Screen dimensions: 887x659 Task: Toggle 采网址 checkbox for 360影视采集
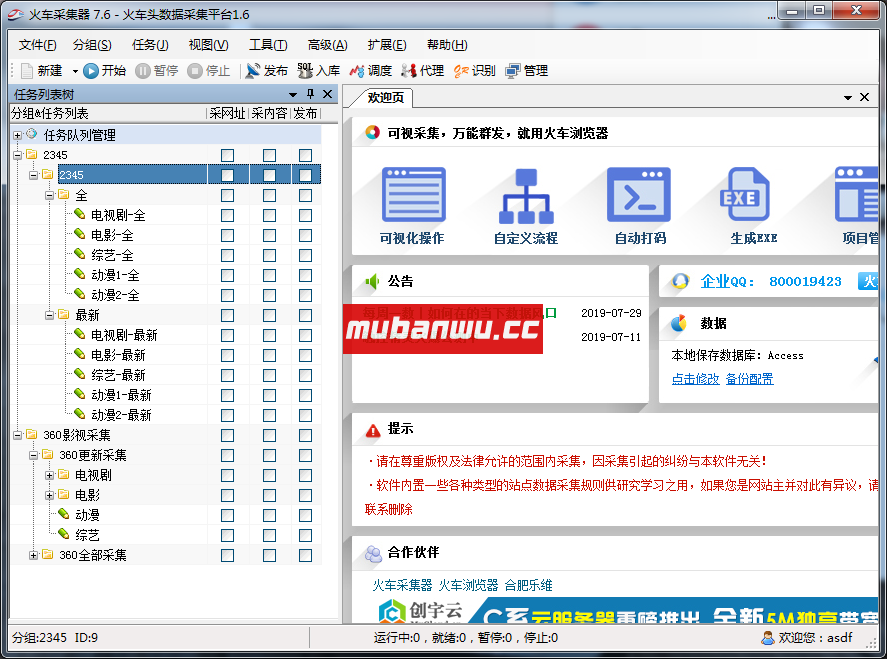[227, 436]
